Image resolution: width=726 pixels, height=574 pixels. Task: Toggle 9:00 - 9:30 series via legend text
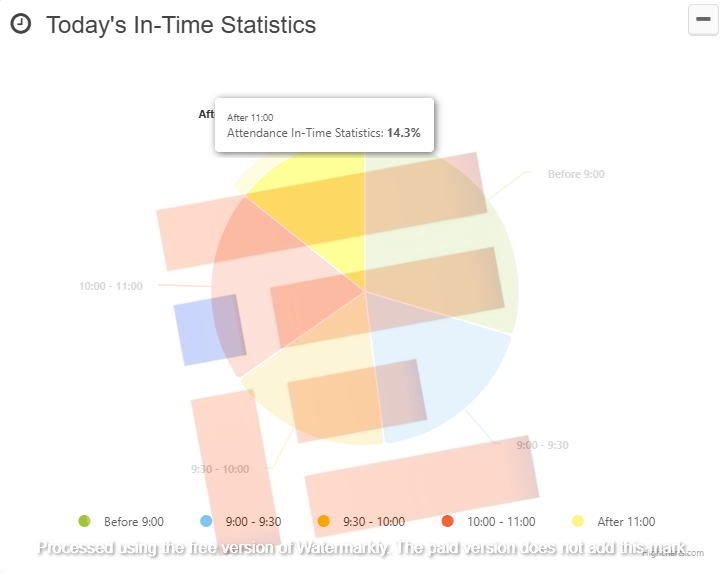[253, 521]
